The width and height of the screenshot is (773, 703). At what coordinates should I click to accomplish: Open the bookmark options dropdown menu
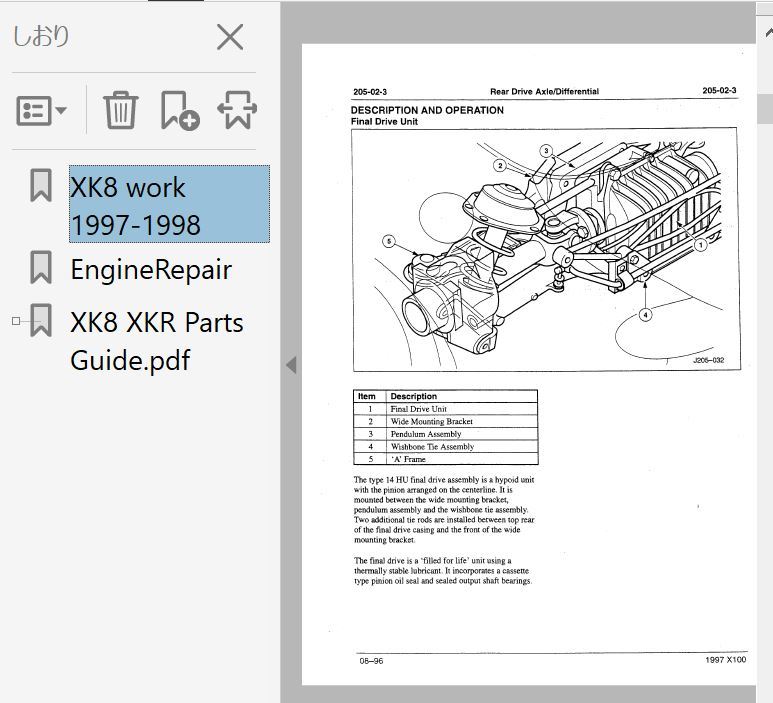click(x=41, y=110)
